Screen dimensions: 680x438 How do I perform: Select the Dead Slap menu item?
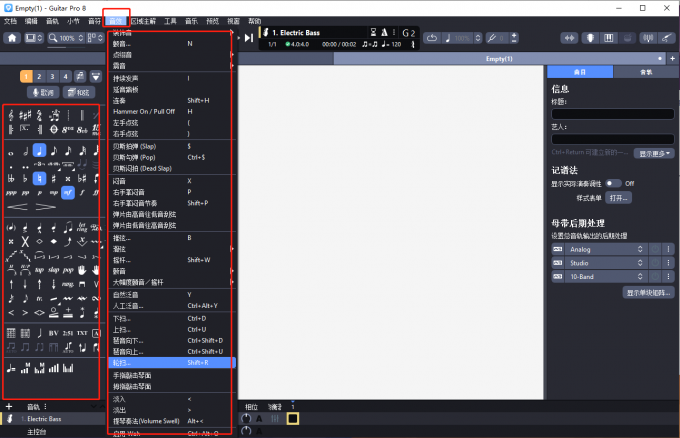coord(150,167)
